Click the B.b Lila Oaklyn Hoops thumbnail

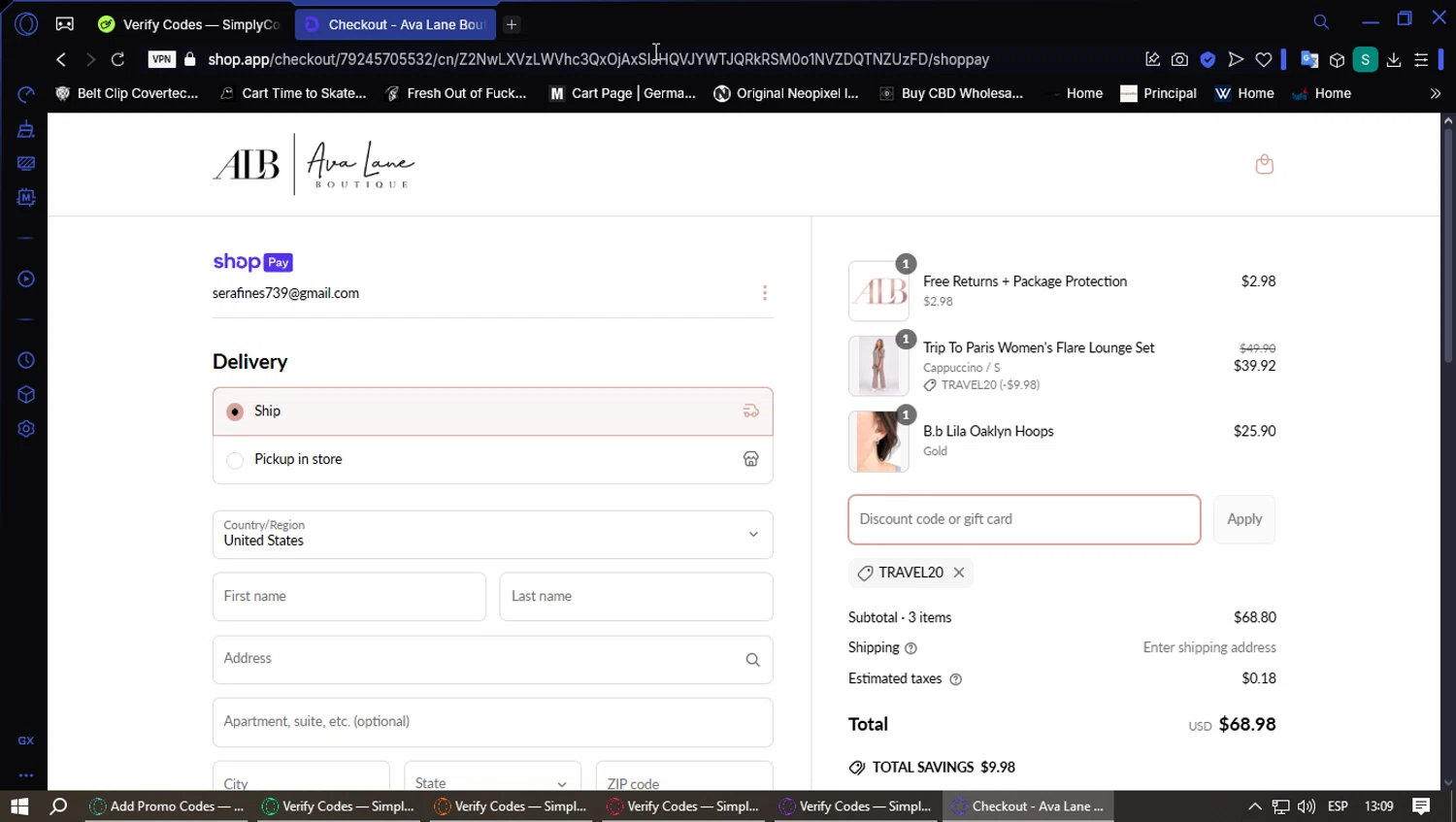pyautogui.click(x=878, y=442)
